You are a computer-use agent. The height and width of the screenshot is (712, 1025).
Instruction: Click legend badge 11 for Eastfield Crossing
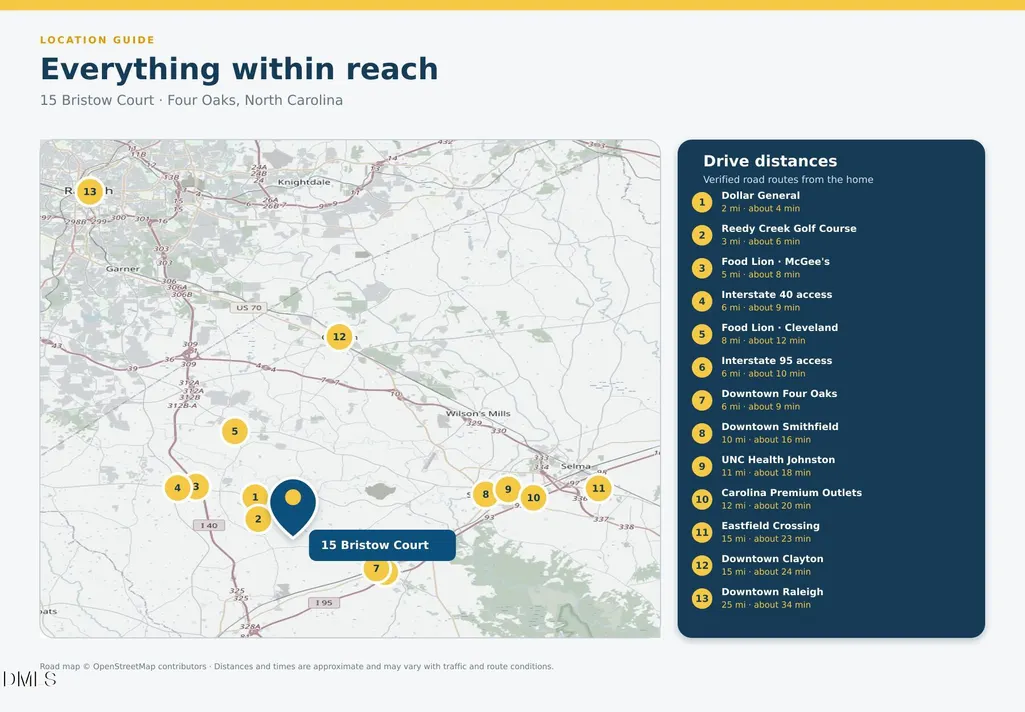point(702,532)
